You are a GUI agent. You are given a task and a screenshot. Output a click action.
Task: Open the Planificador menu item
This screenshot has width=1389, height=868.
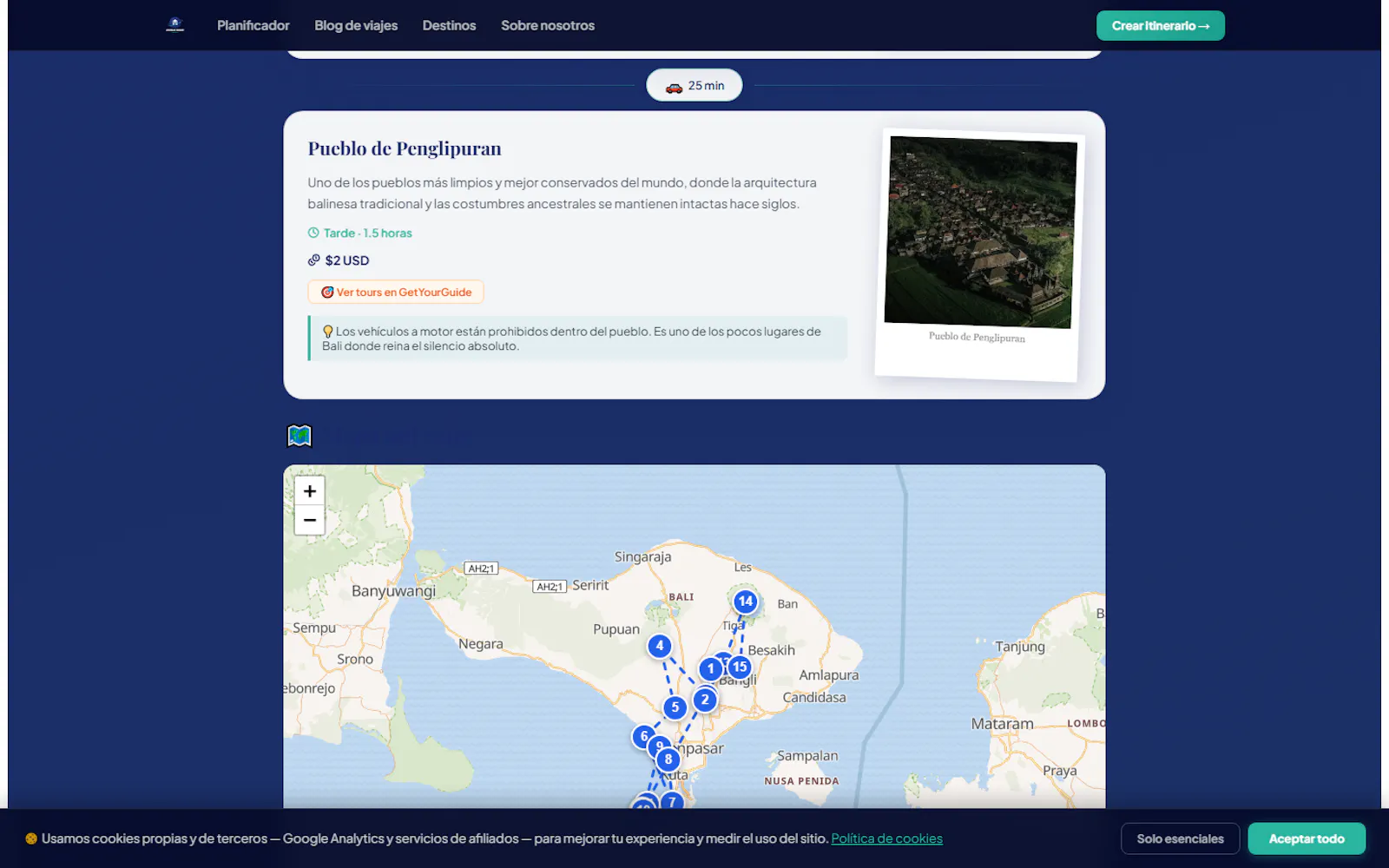point(253,25)
